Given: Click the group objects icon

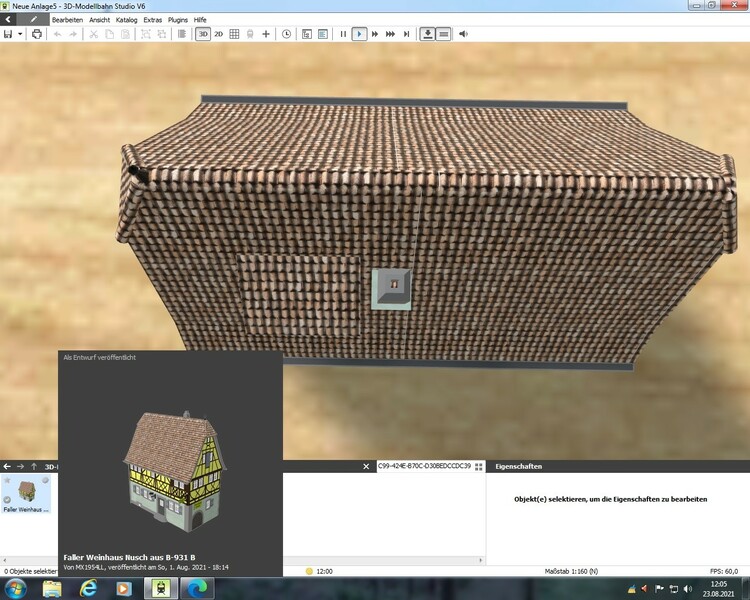Looking at the screenshot, I should pyautogui.click(x=146, y=34).
